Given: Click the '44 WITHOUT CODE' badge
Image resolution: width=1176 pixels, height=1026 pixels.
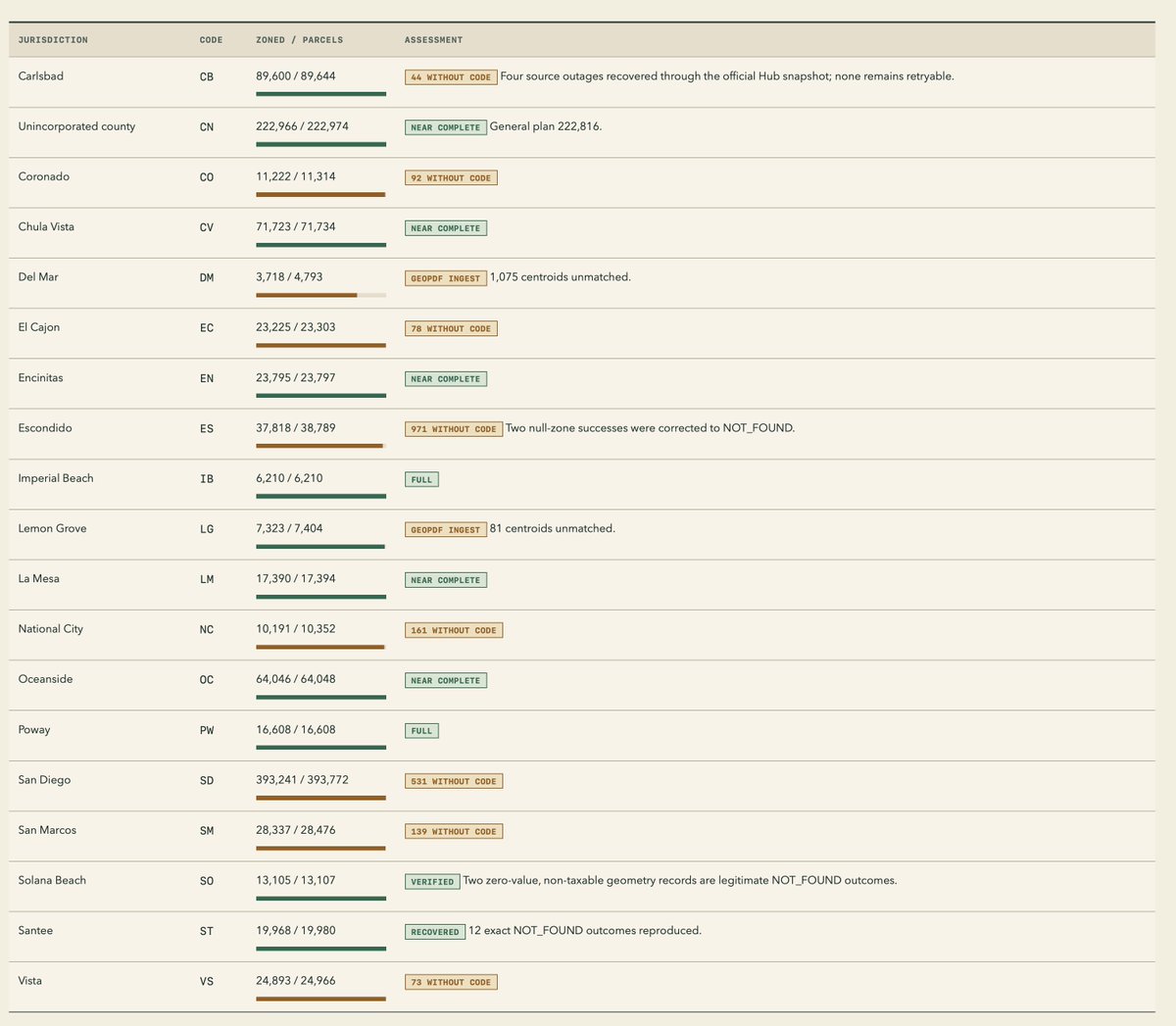Looking at the screenshot, I should (x=451, y=76).
